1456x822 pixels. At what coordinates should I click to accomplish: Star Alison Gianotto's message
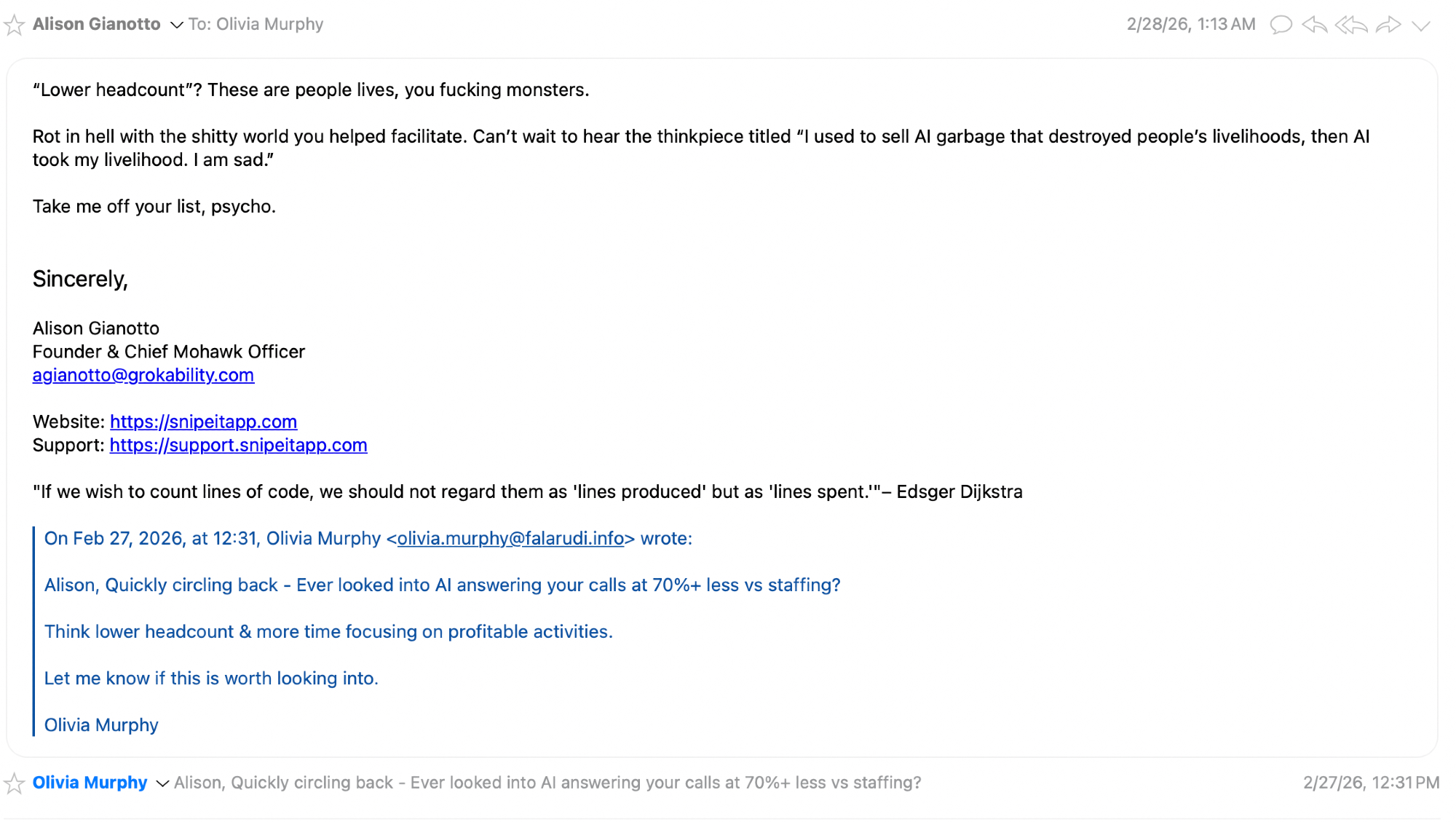tap(14, 25)
